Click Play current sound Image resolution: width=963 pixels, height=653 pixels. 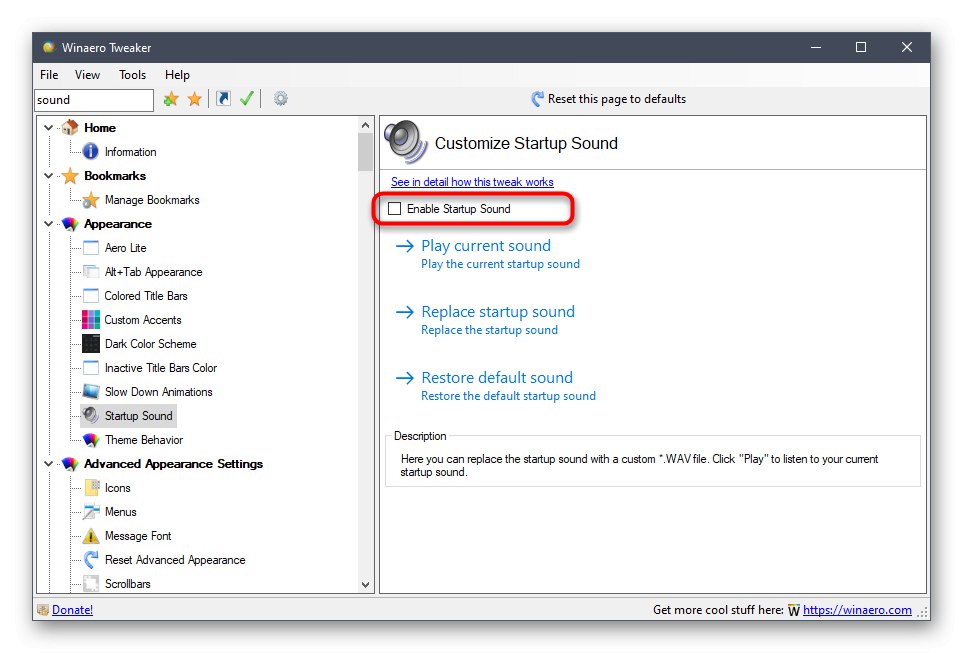tap(486, 246)
